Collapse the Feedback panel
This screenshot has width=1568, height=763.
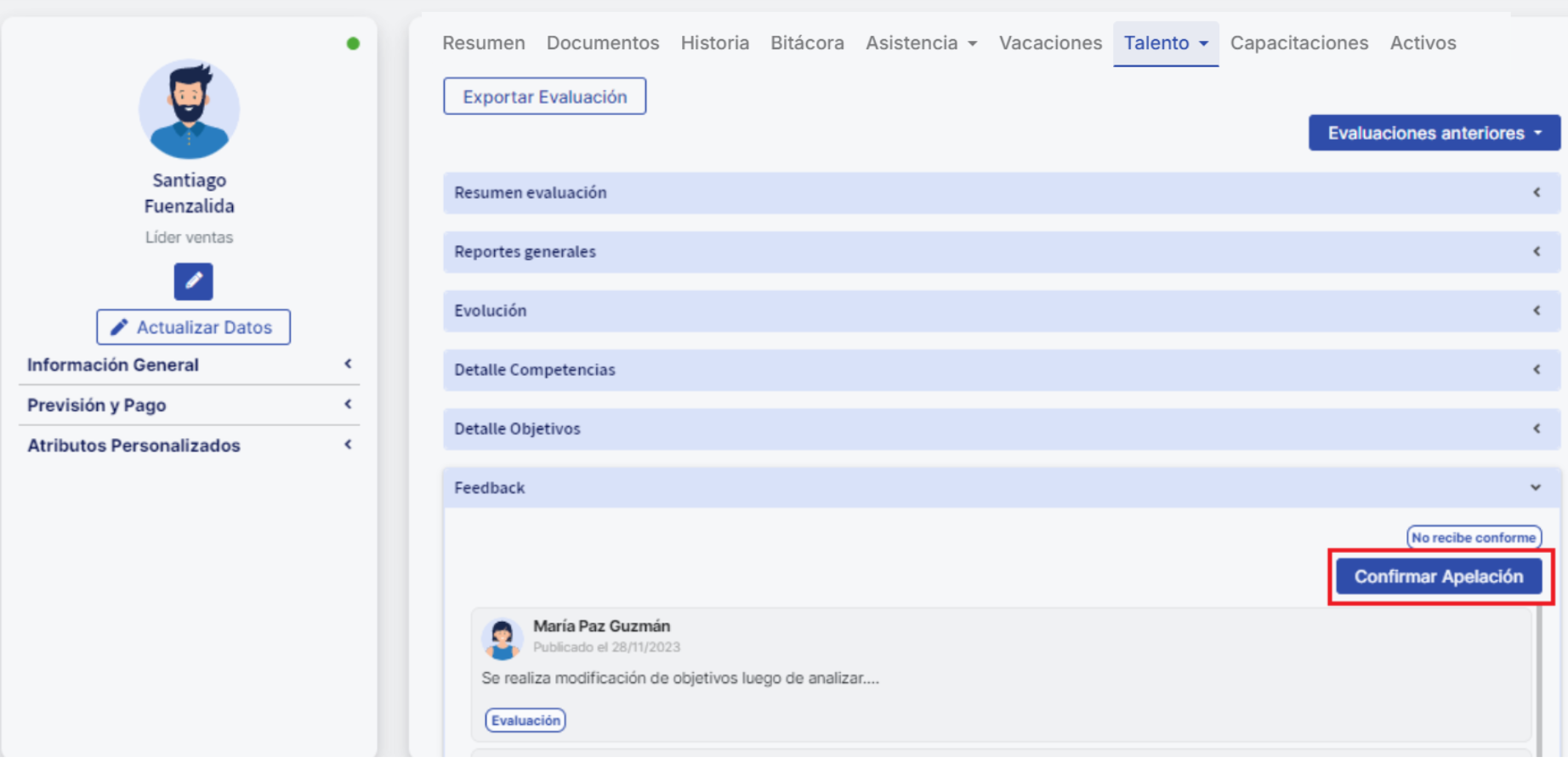pyautogui.click(x=1535, y=488)
